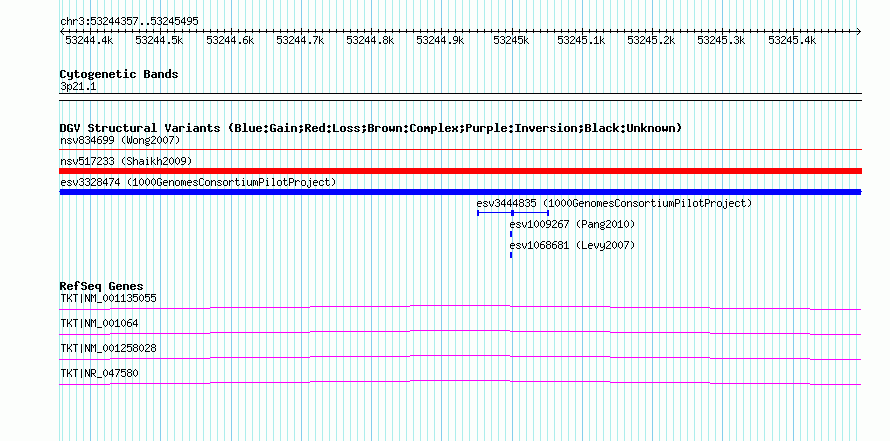Image resolution: width=890 pixels, height=441 pixels.
Task: Click the nsv834699 (Wong2007) variant label
Action: [120, 140]
